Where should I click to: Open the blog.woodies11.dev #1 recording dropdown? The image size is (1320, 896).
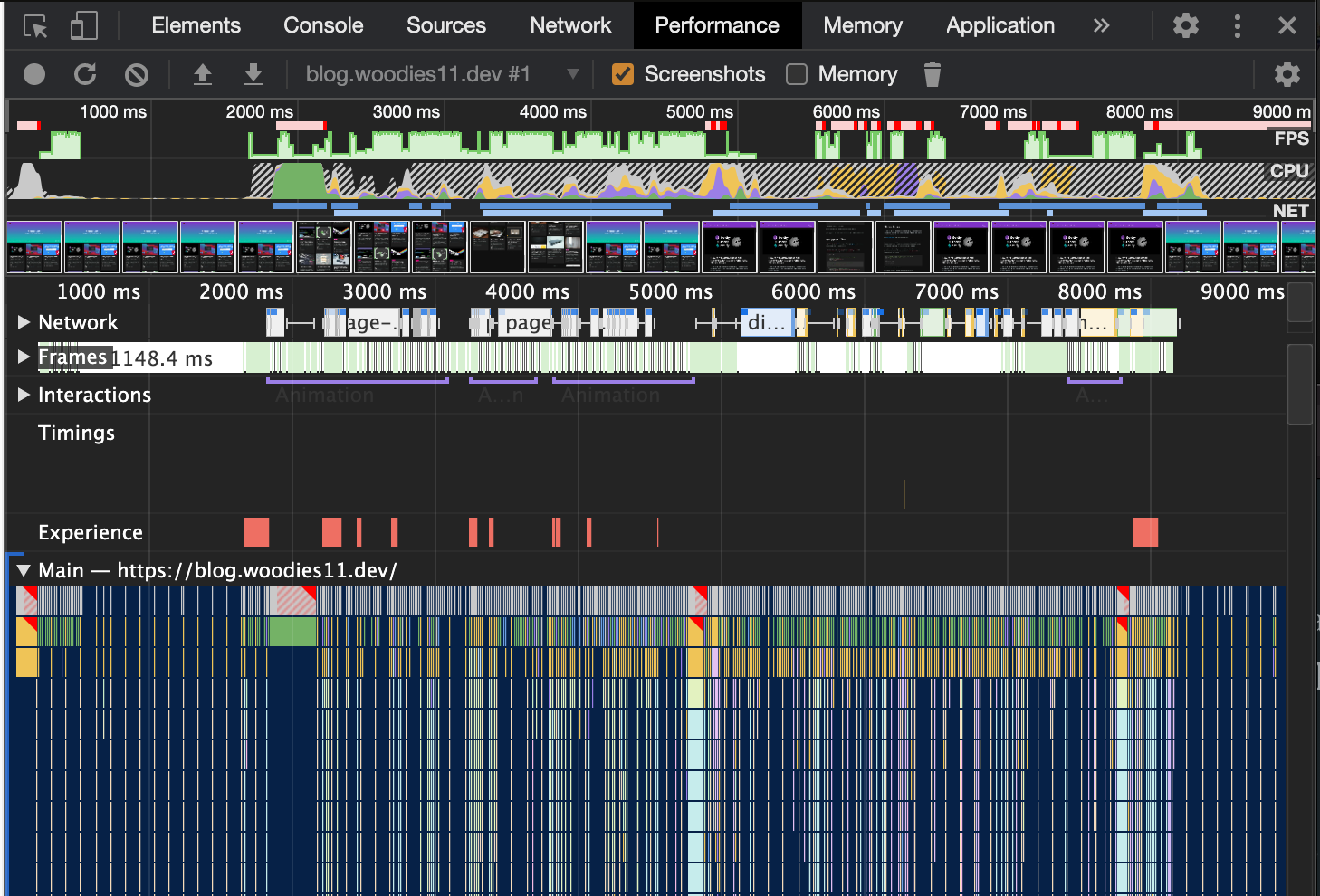click(442, 74)
